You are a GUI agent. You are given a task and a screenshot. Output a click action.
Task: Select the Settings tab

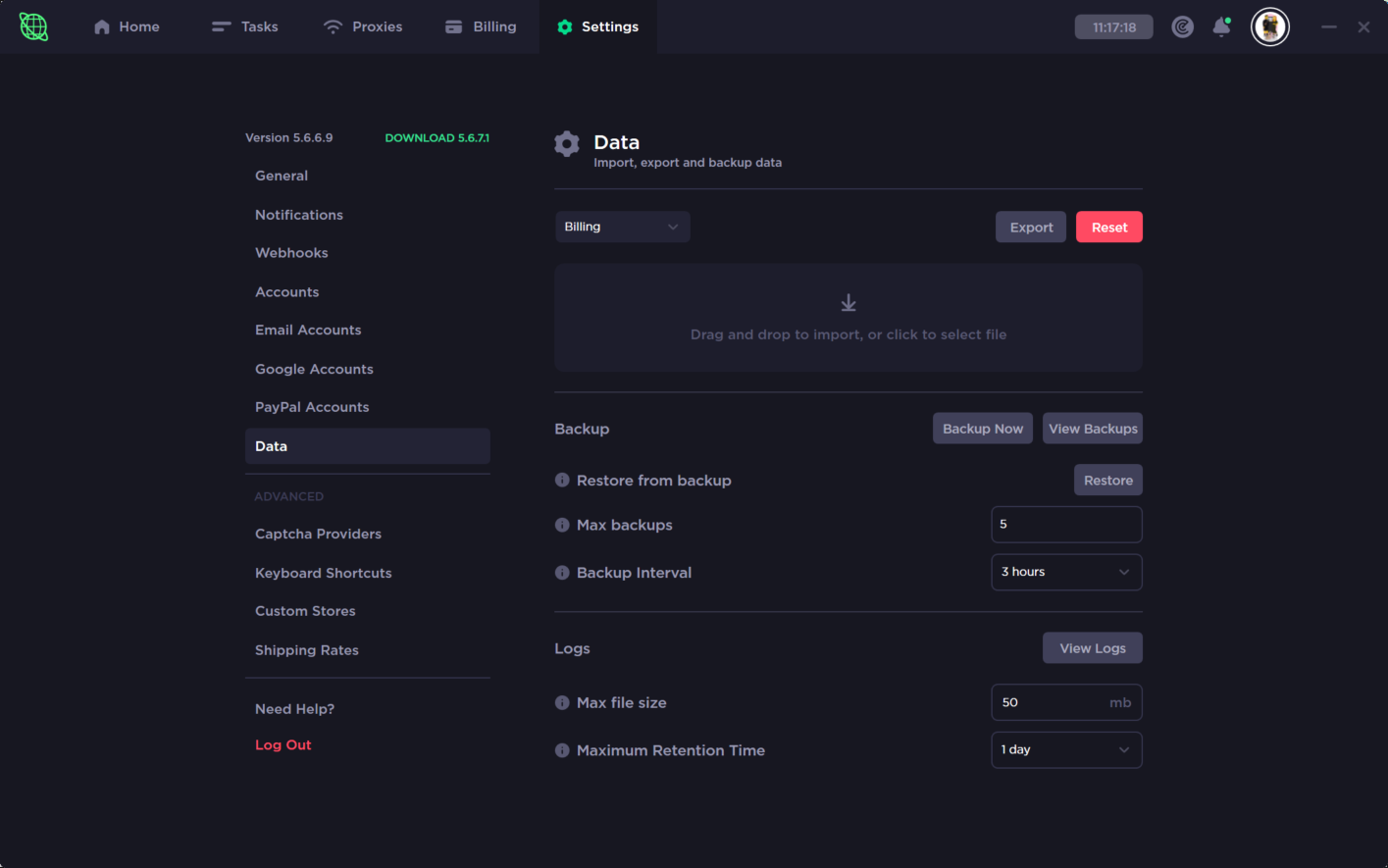tap(597, 26)
